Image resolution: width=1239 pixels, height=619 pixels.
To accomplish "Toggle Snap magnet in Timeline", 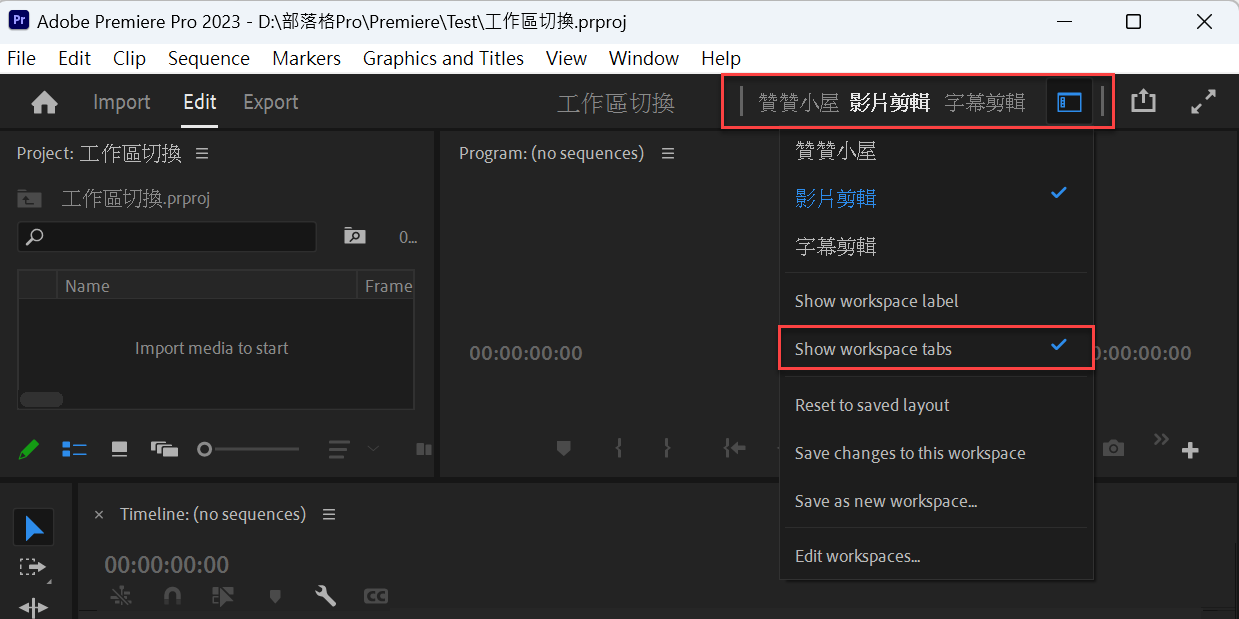I will coord(172,597).
